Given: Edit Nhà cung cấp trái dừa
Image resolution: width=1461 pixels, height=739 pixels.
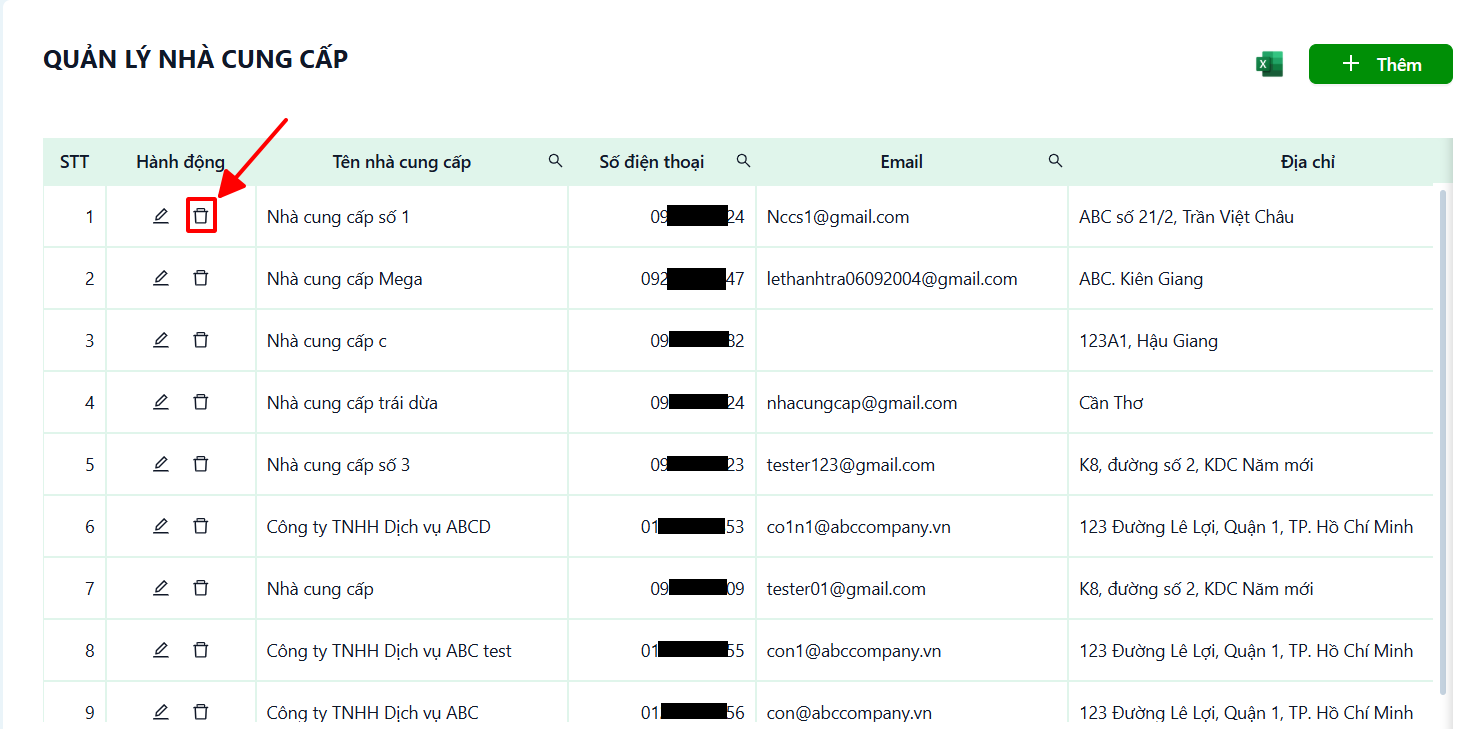Looking at the screenshot, I should [x=161, y=402].
